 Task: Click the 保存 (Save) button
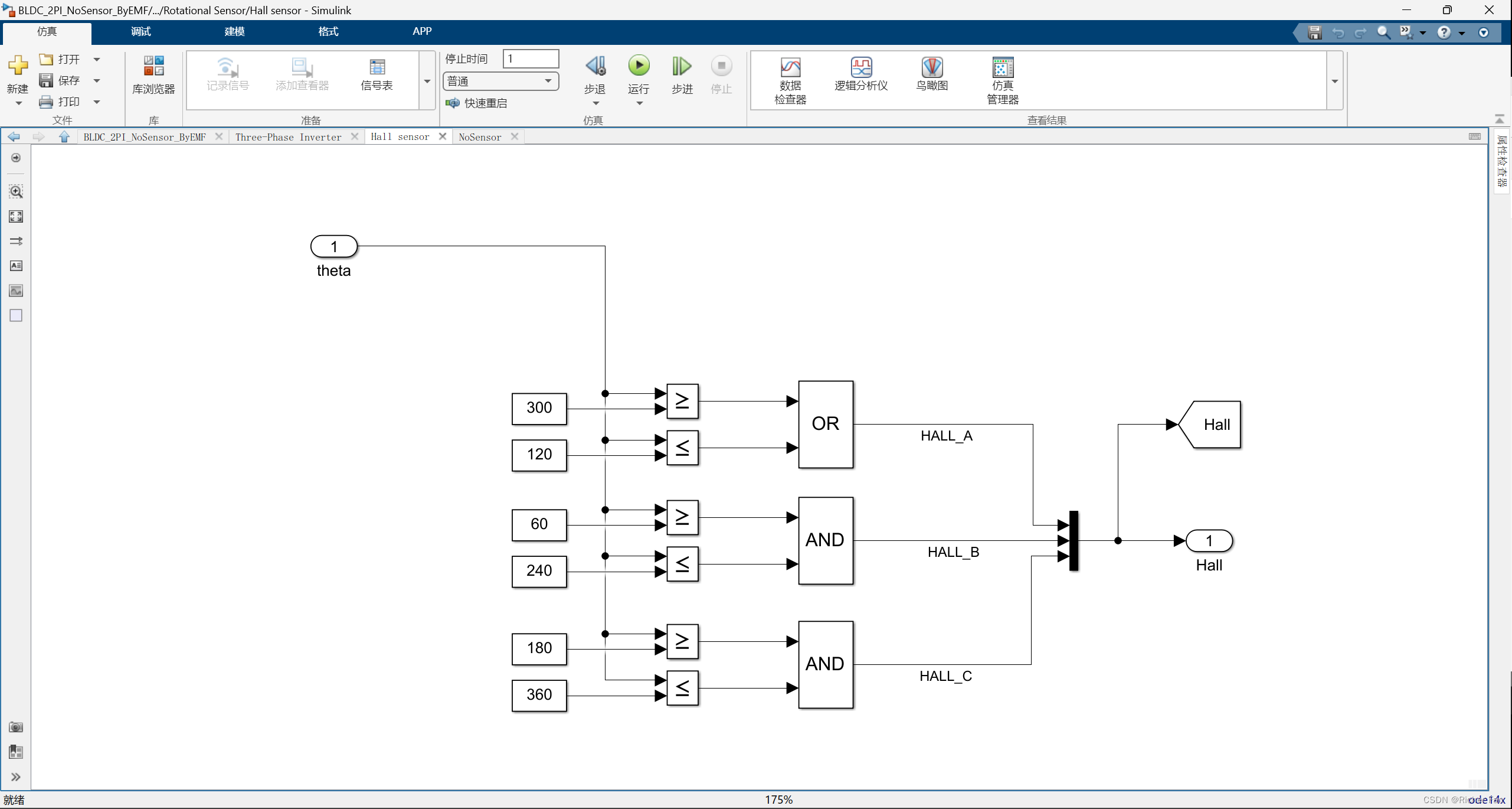point(60,81)
